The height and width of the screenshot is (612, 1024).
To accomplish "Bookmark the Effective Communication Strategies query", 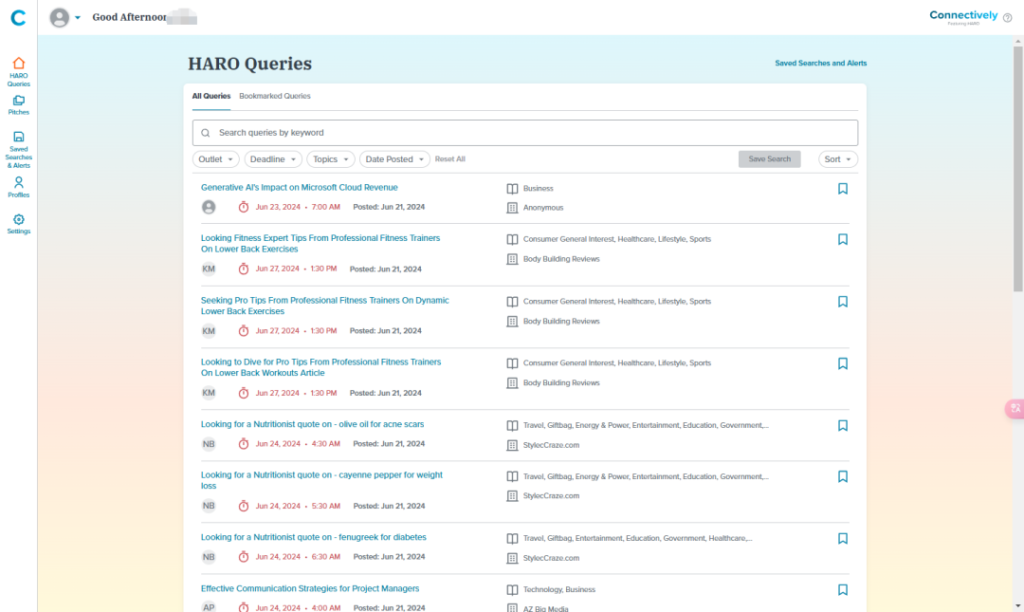I will click(842, 590).
